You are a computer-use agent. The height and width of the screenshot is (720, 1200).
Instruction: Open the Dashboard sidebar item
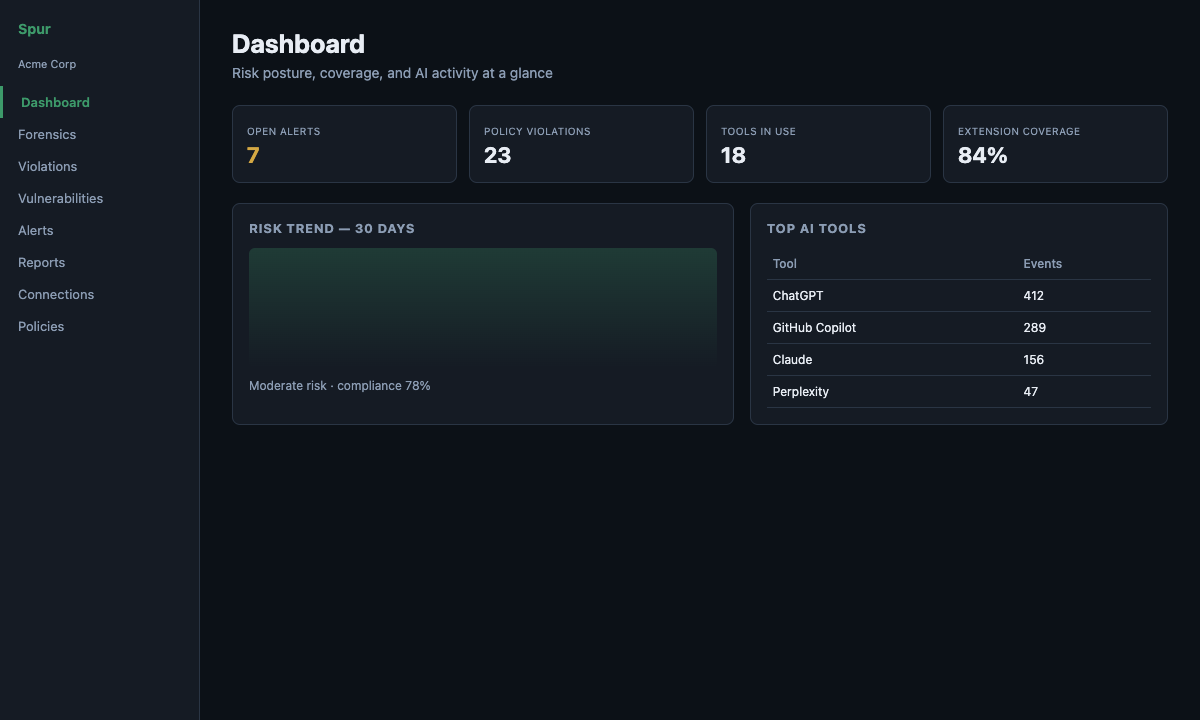[x=100, y=102]
